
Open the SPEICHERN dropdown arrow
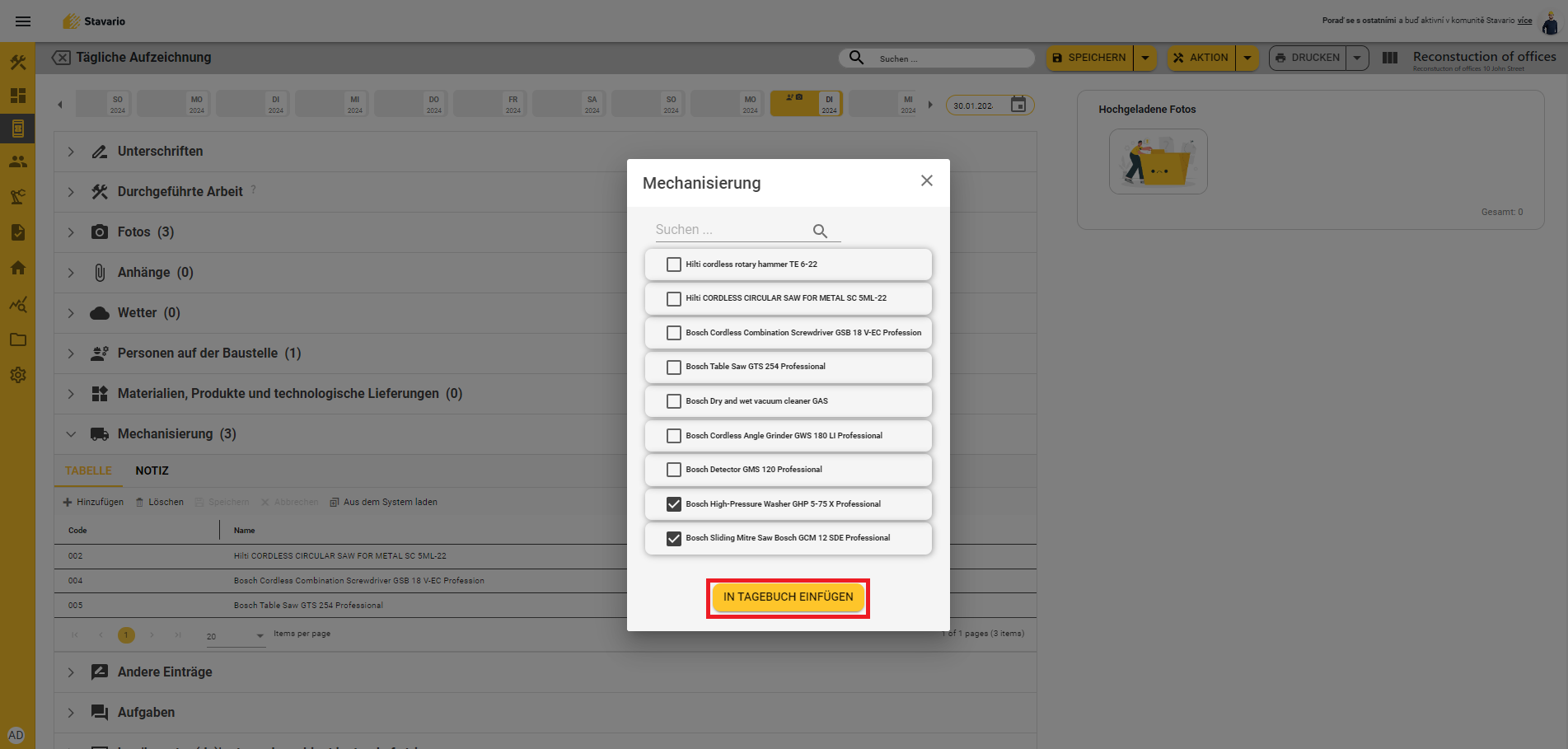click(x=1145, y=58)
